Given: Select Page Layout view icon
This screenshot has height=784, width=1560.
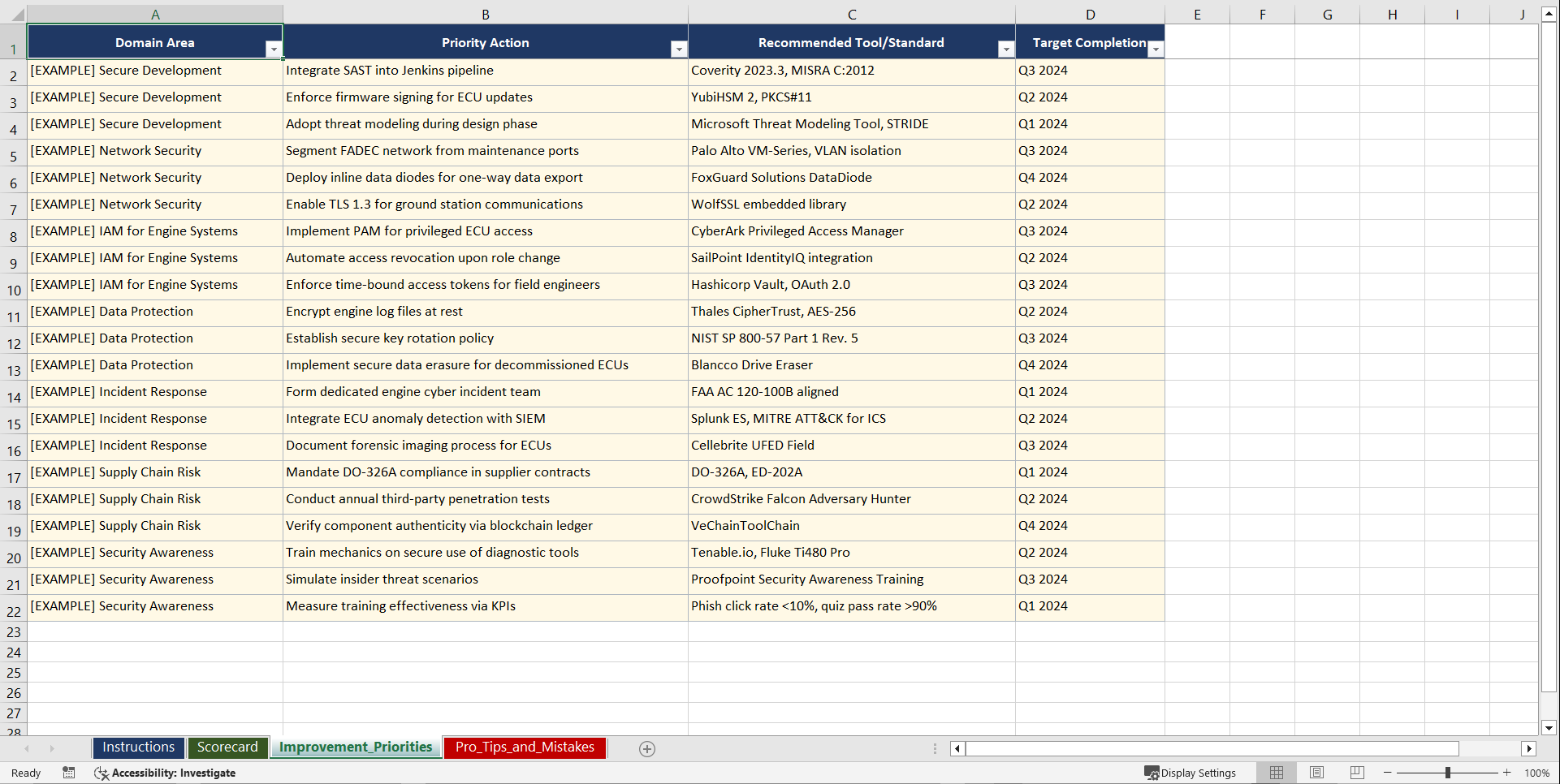Looking at the screenshot, I should pos(1316,773).
